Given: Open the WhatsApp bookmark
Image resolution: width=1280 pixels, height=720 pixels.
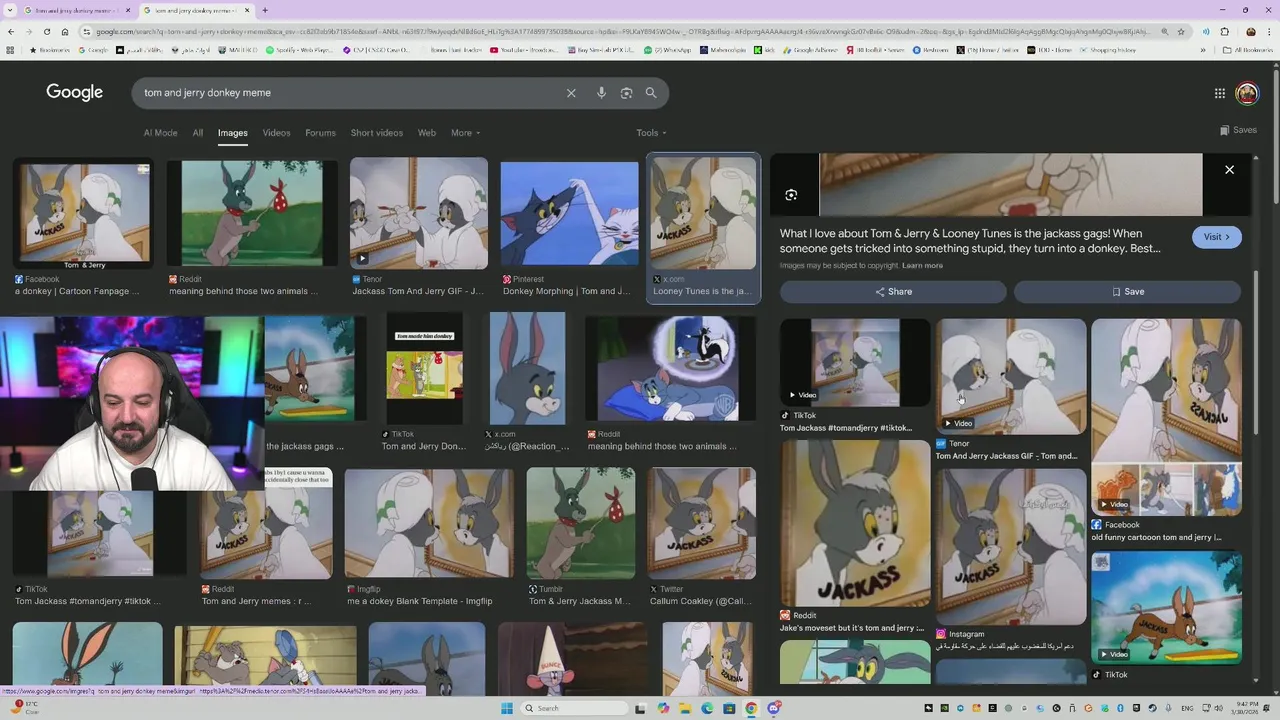Looking at the screenshot, I should pos(668,50).
